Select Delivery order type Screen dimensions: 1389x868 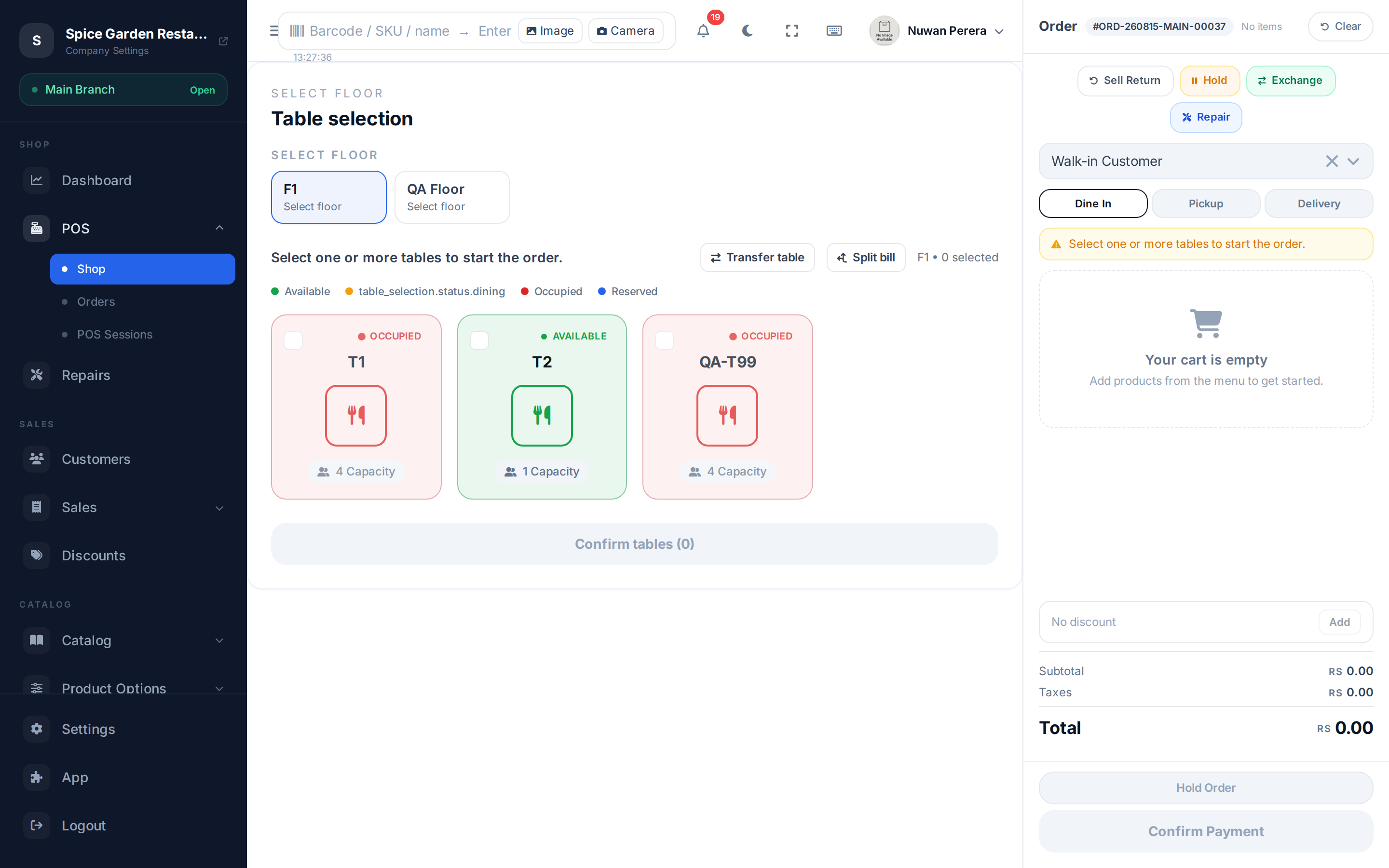coord(1319,203)
